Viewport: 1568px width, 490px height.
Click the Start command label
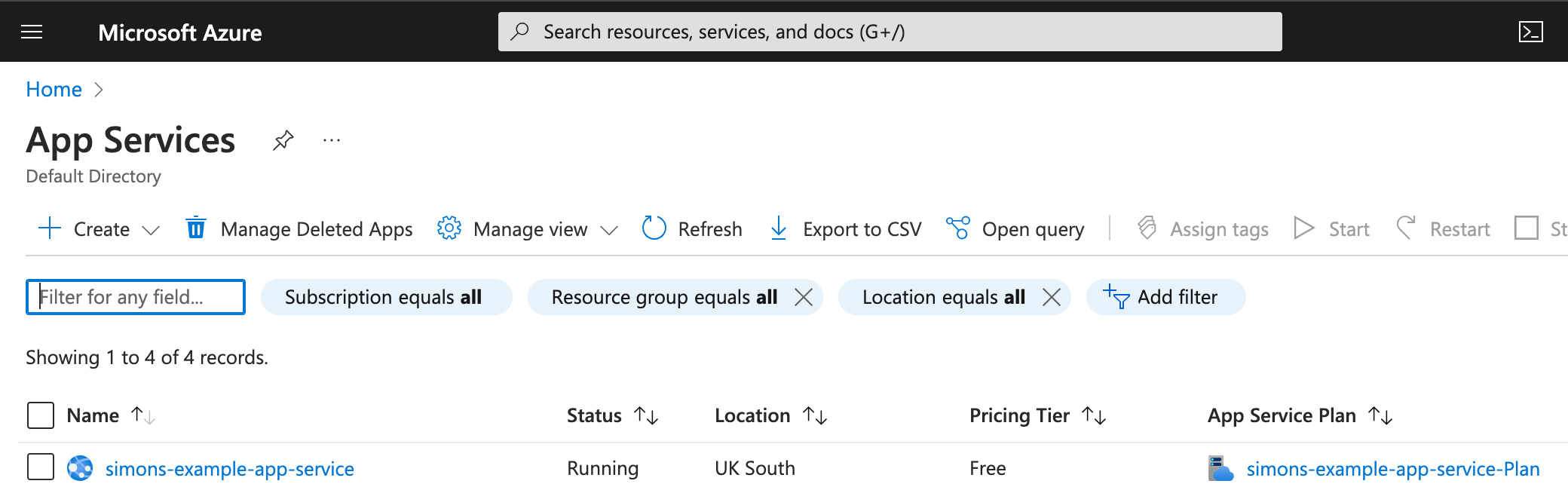[x=1349, y=229]
